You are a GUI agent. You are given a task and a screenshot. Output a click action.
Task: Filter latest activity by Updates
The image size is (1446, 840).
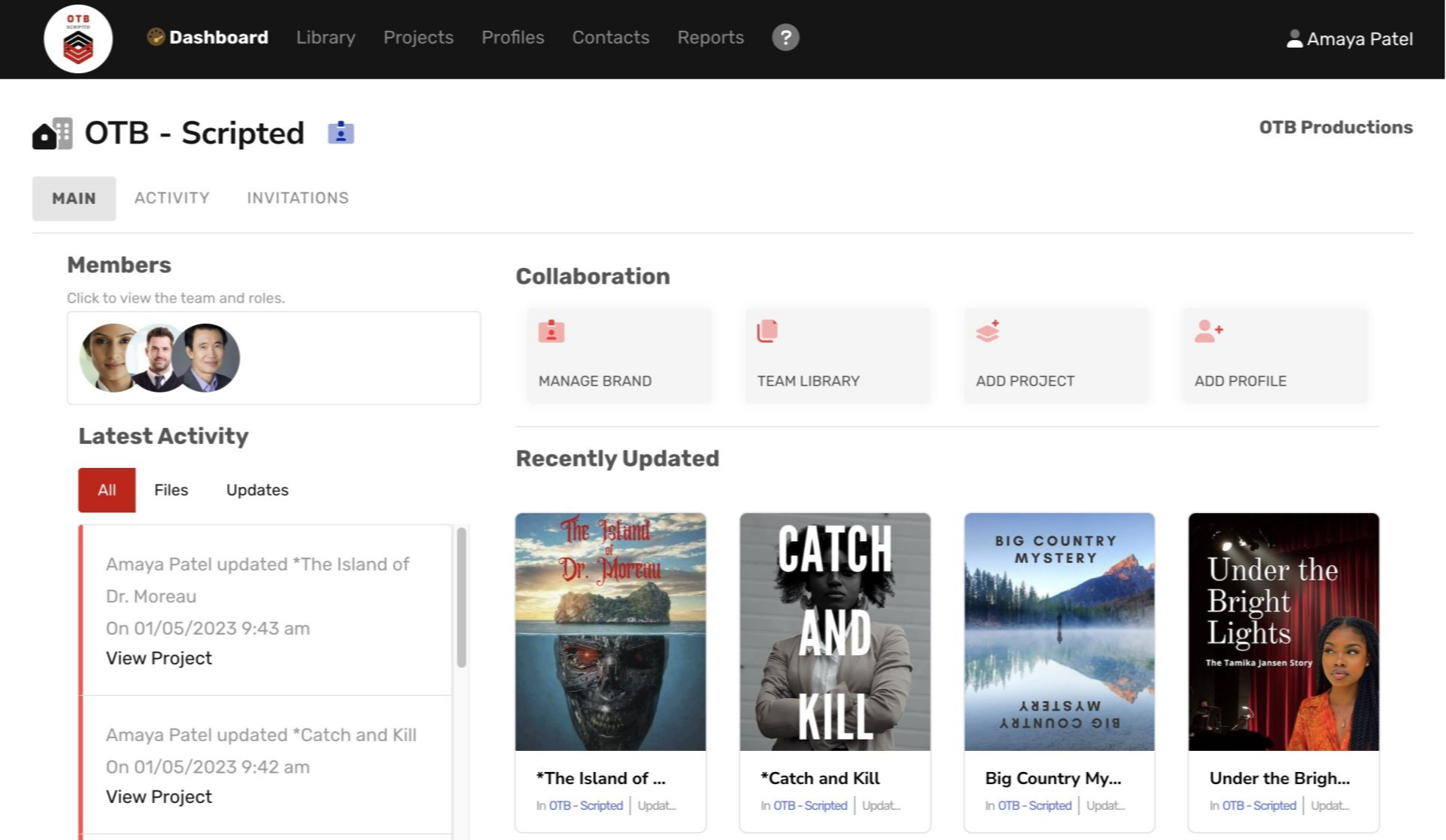[x=257, y=489]
